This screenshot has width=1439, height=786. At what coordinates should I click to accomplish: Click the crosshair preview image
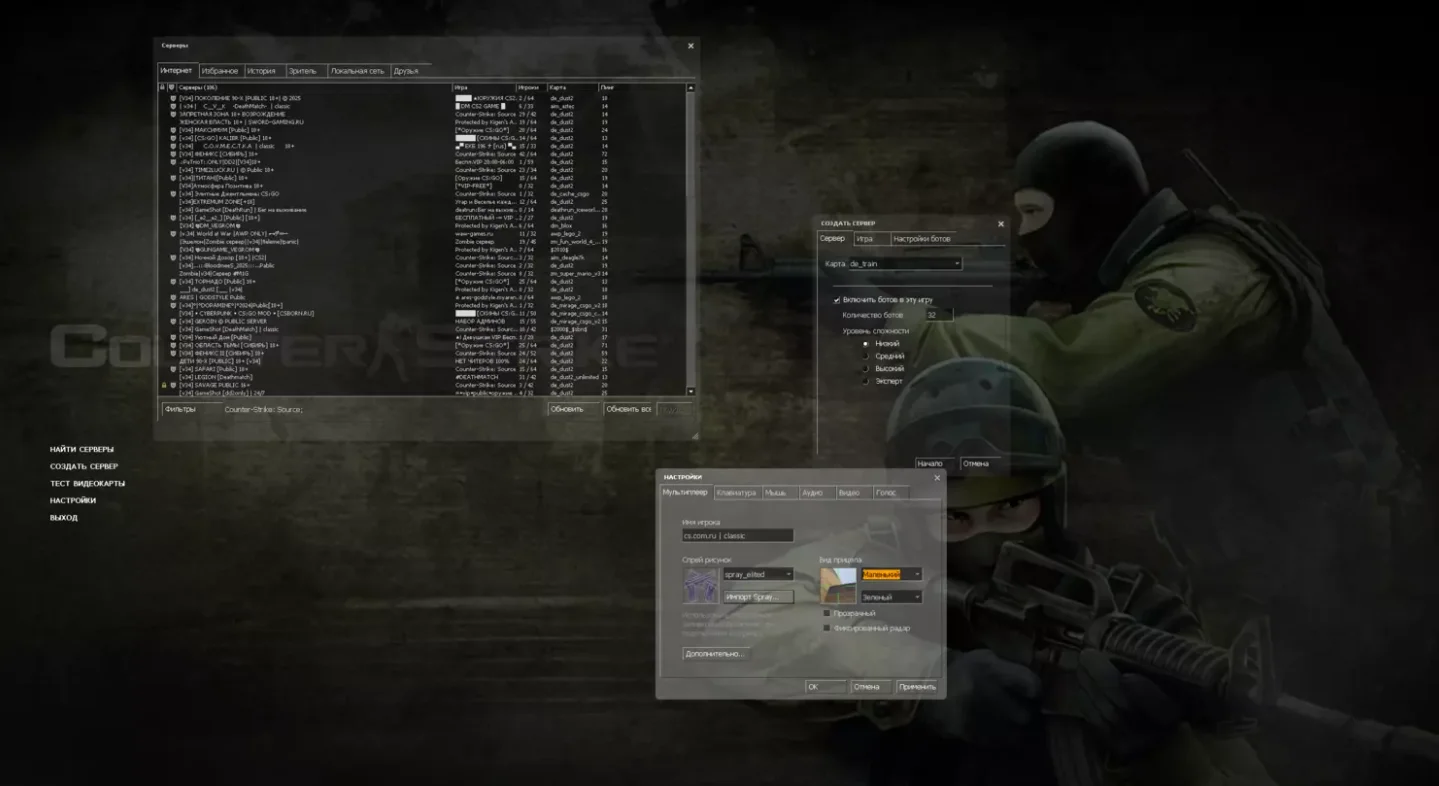[838, 585]
